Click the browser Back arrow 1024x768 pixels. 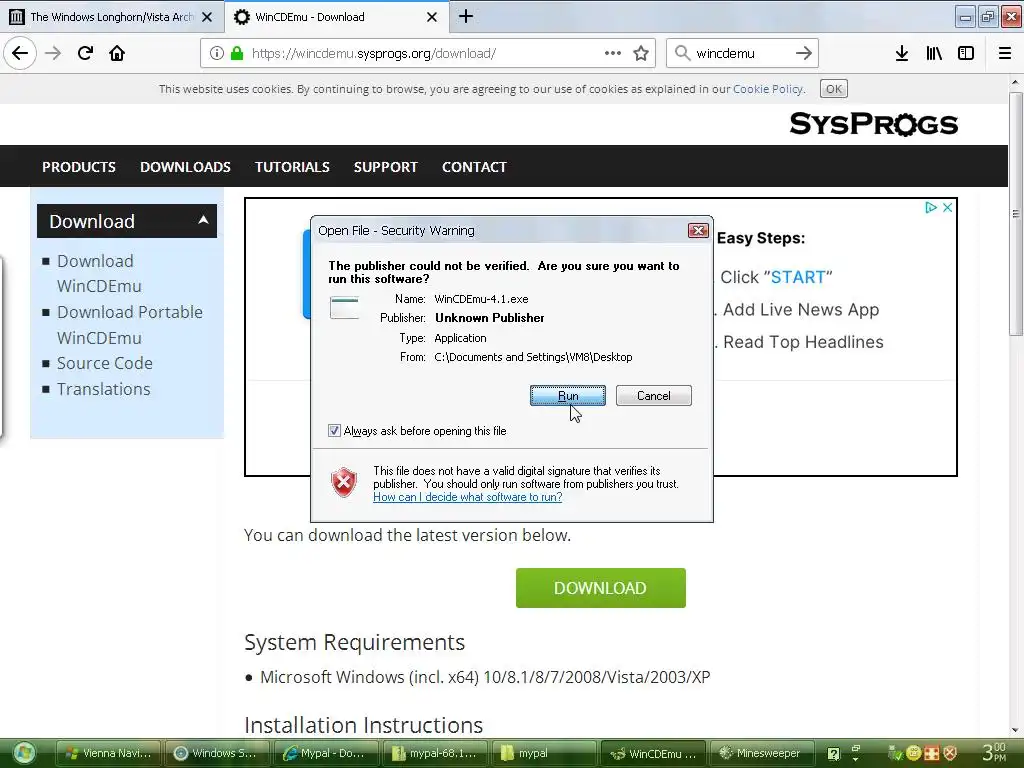pyautogui.click(x=20, y=53)
